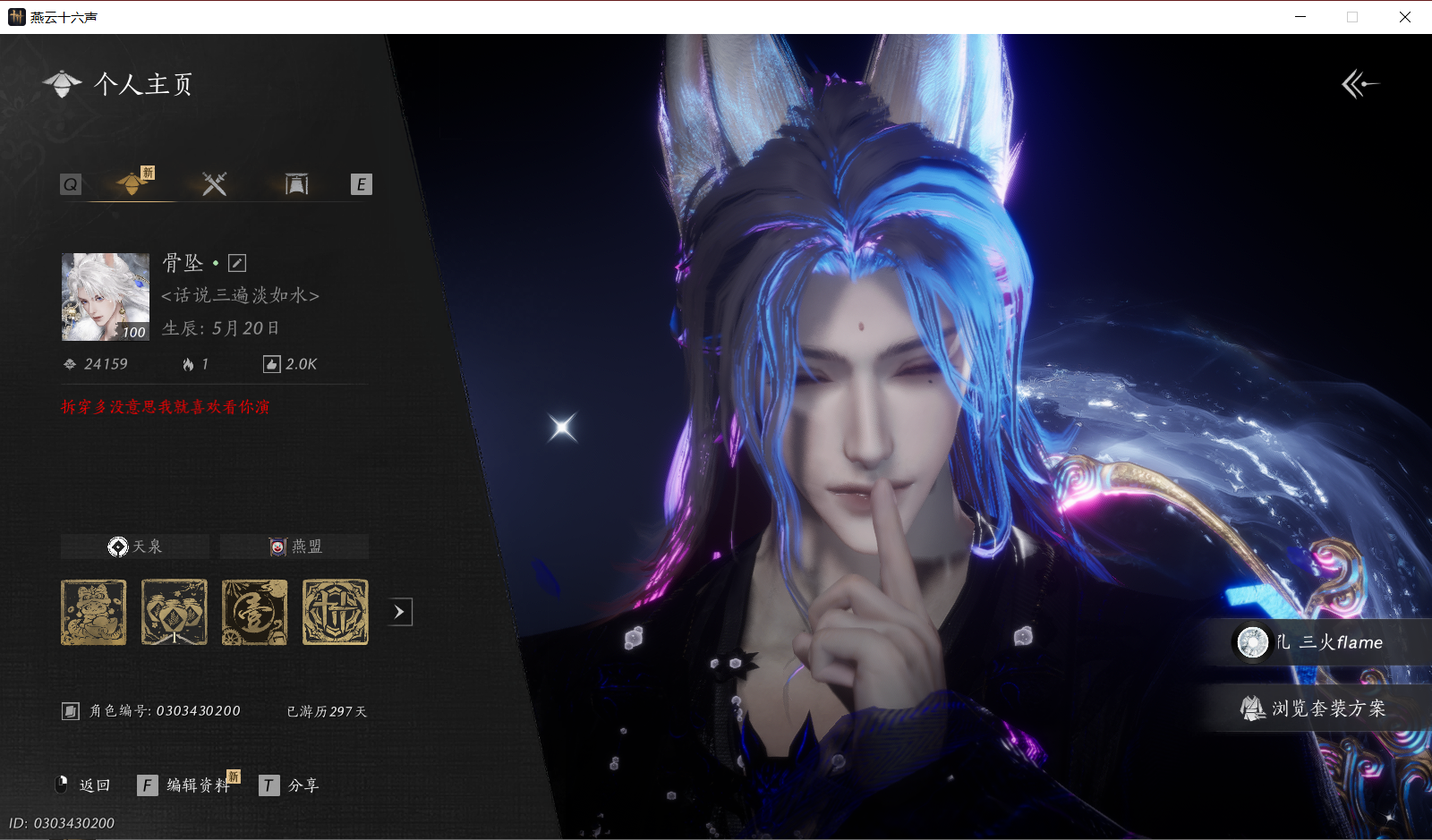Click the 个人主页 header emblem icon
The image size is (1432, 840).
click(x=62, y=84)
